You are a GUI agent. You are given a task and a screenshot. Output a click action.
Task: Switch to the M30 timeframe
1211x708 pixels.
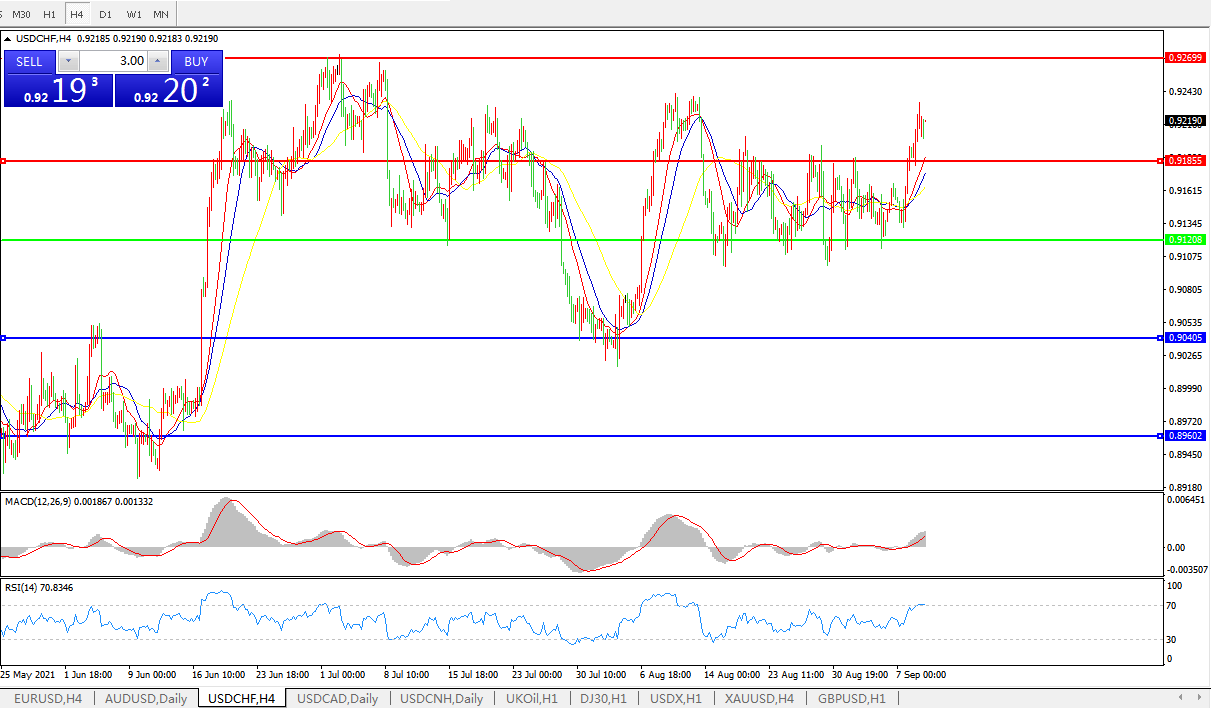click(23, 14)
